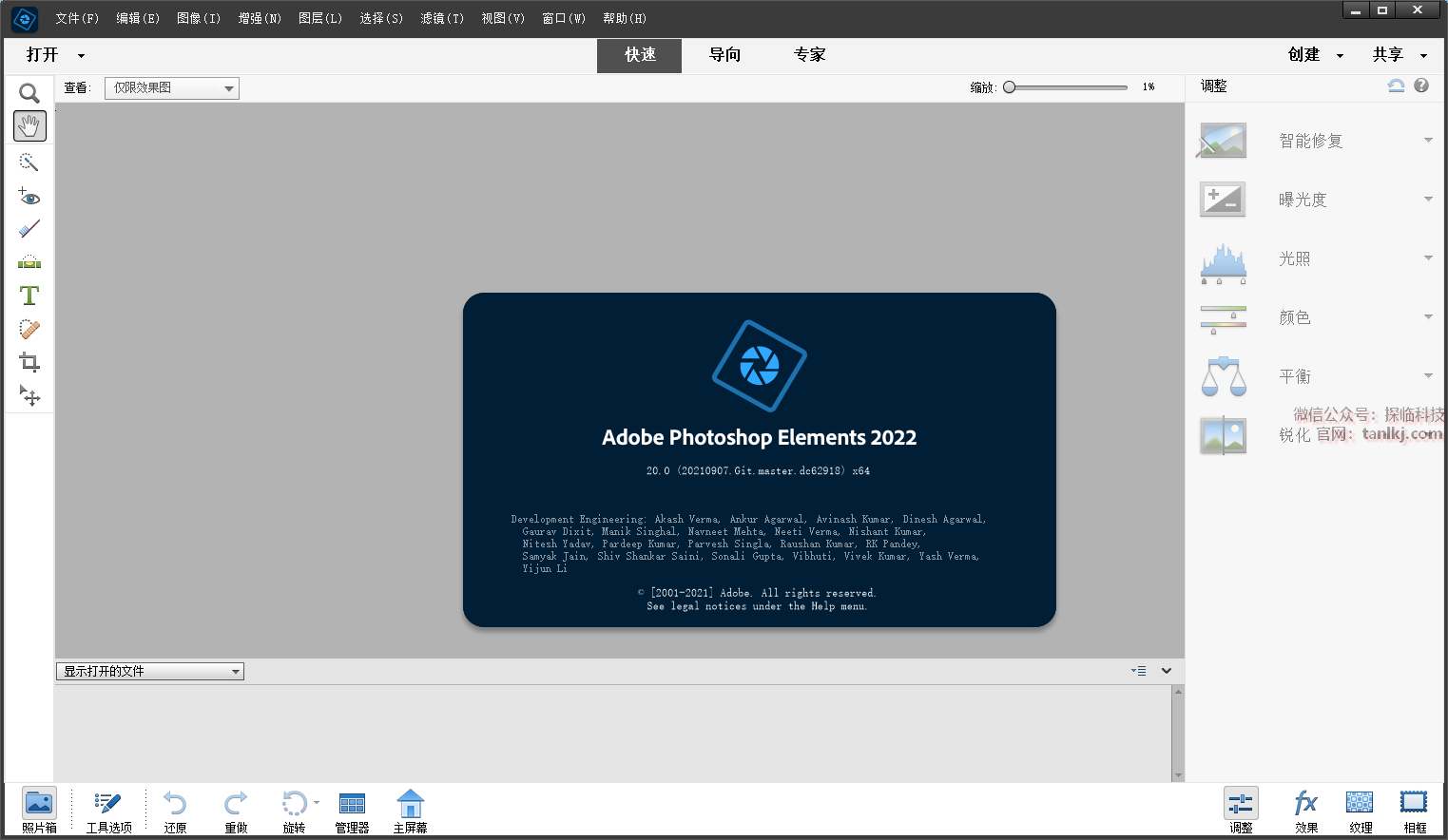Select the Text tool

29,296
